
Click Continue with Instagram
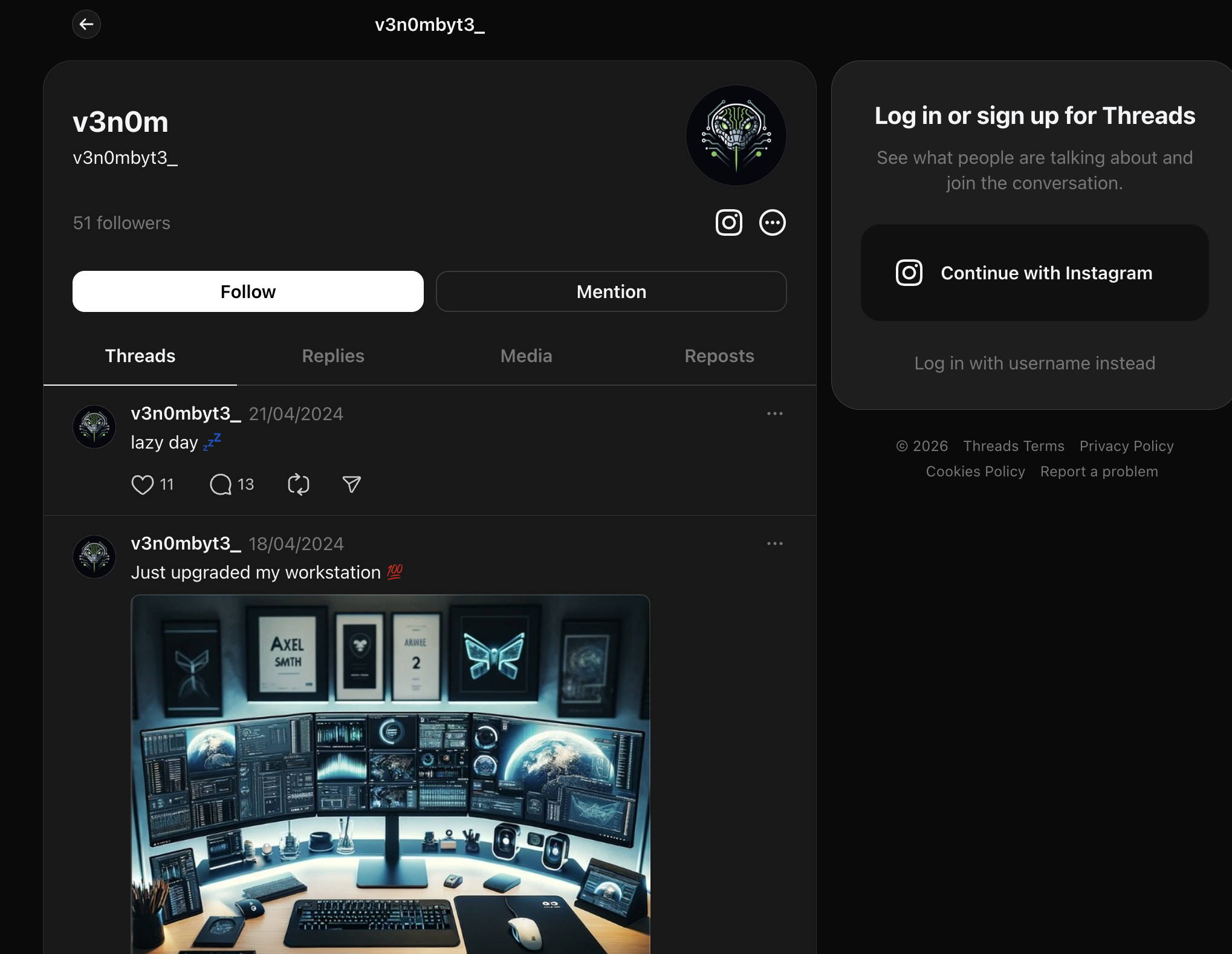[x=1034, y=273]
